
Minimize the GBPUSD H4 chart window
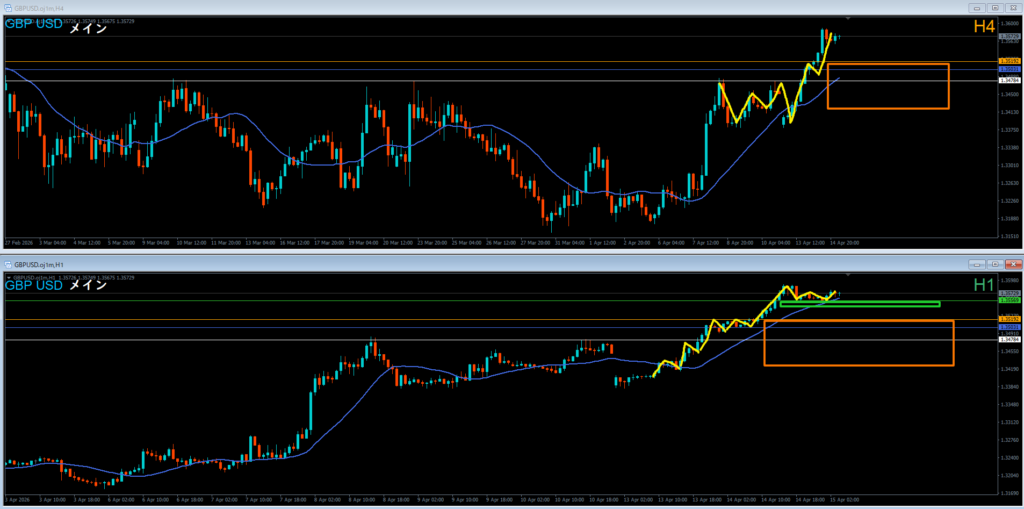coord(978,8)
